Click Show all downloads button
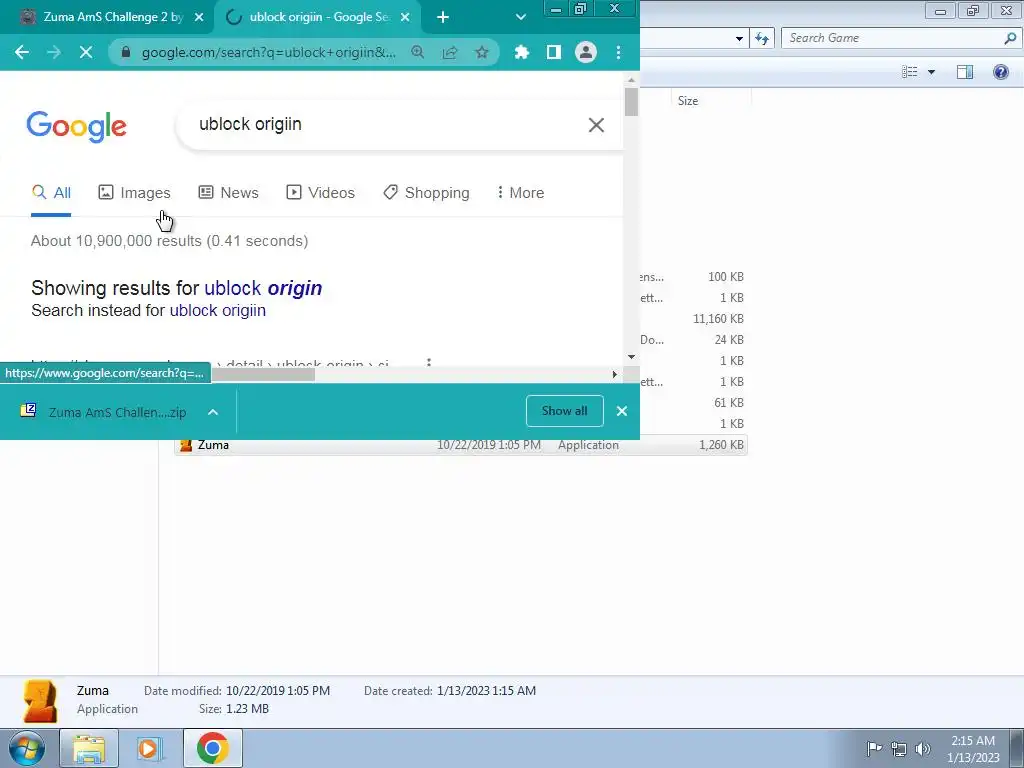 (564, 411)
